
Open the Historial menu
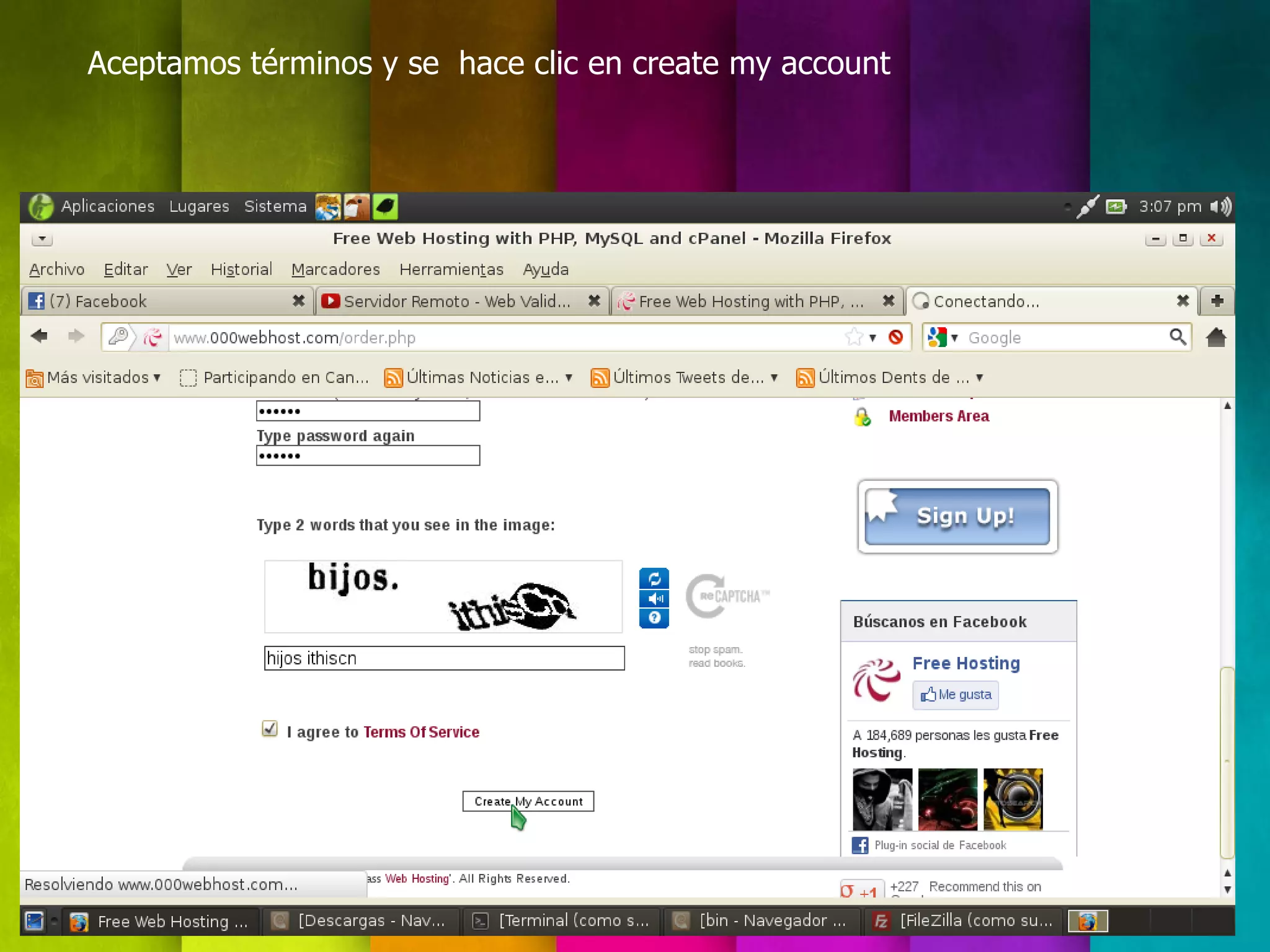click(x=241, y=269)
